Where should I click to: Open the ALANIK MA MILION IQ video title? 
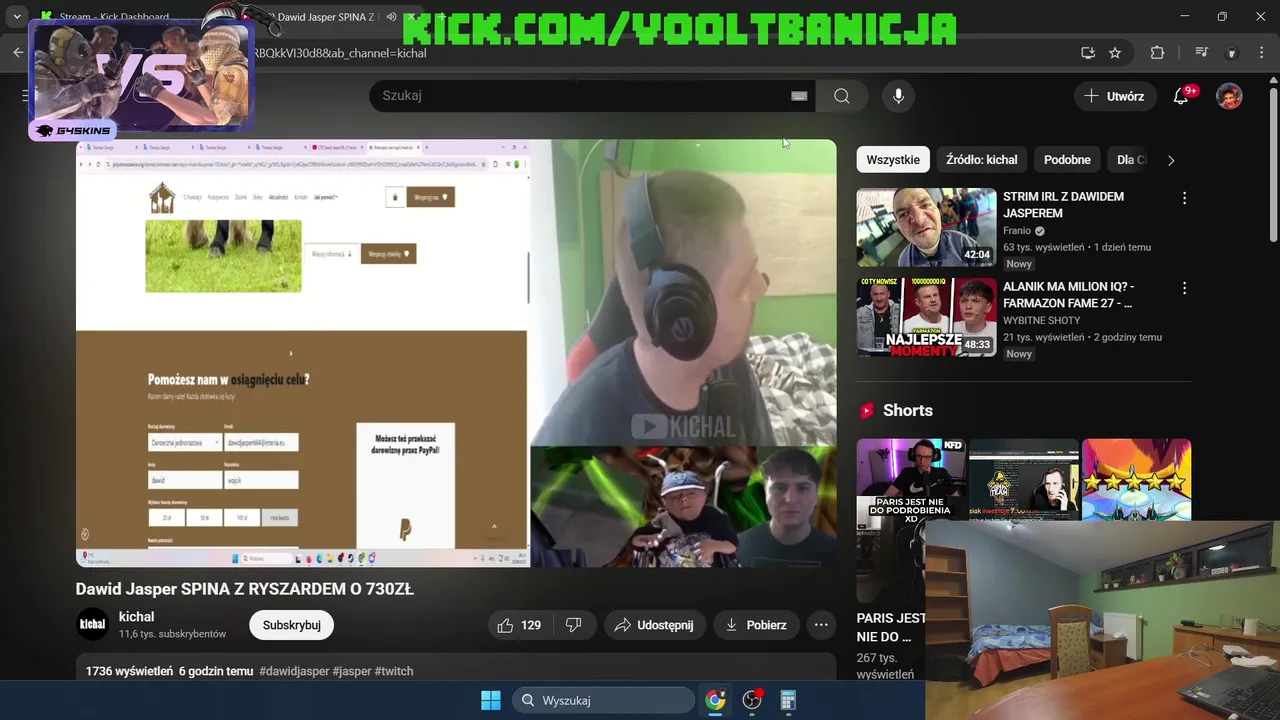[x=1069, y=294]
